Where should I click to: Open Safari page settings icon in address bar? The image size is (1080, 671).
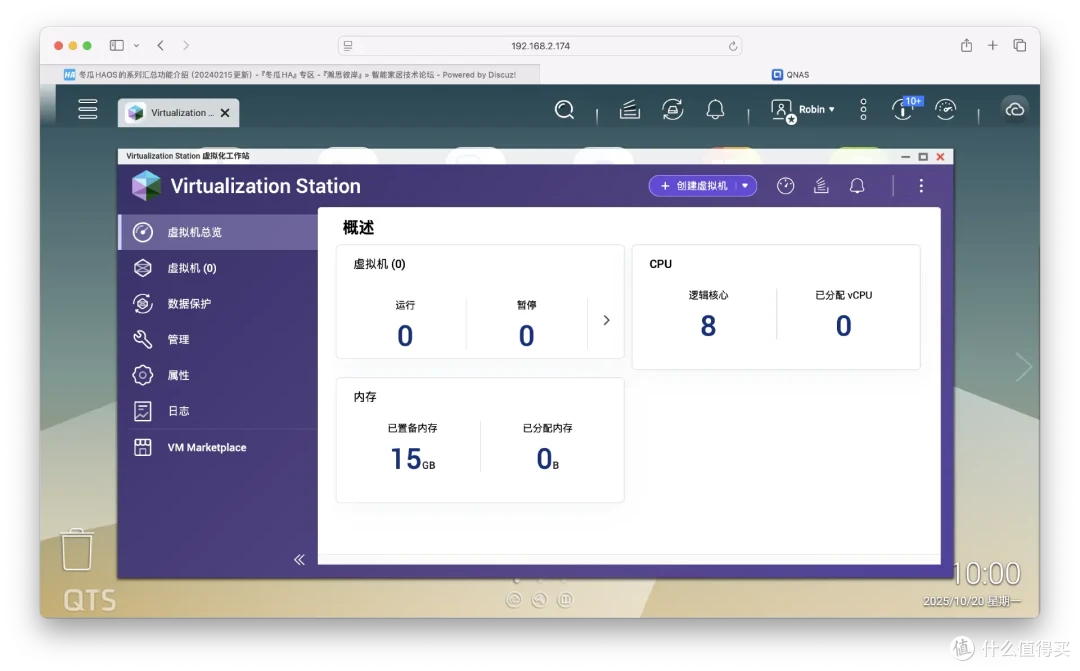348,46
